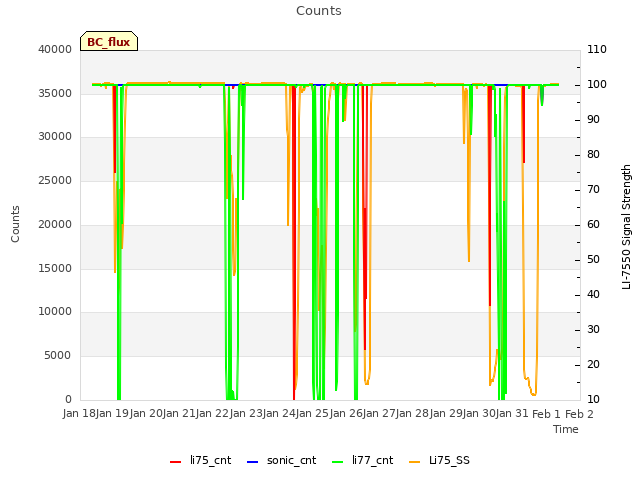Click the 20 tick on right axis
This screenshot has width=640, height=480.
[x=593, y=364]
